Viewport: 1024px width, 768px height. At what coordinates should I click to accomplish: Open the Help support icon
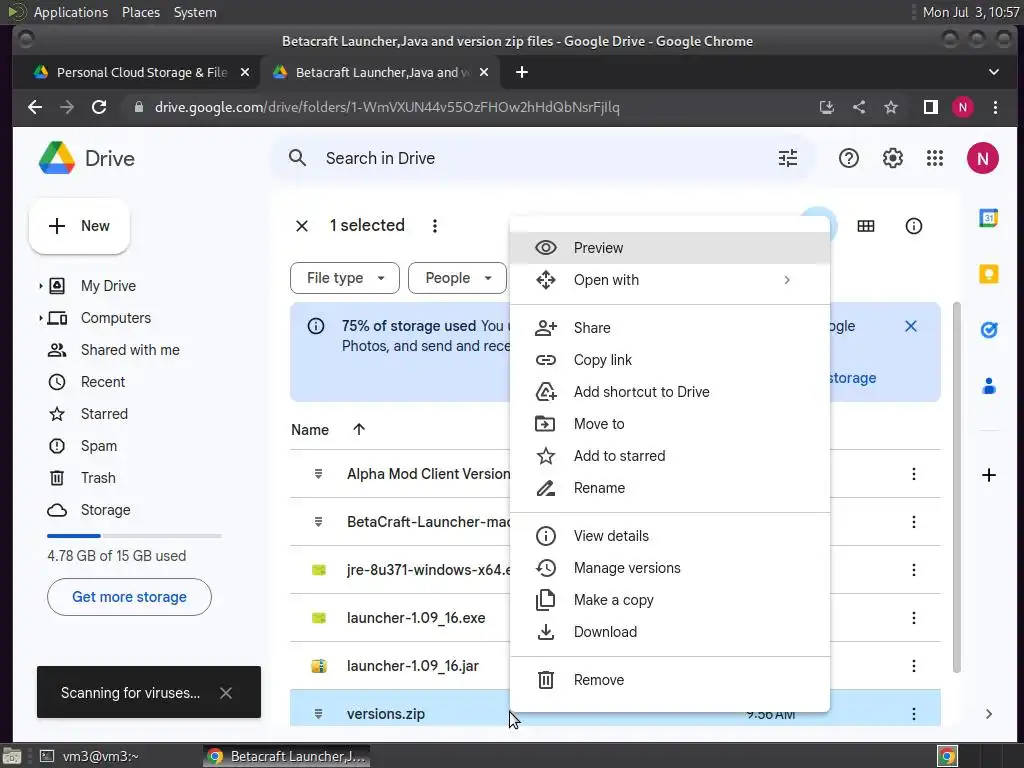click(848, 158)
